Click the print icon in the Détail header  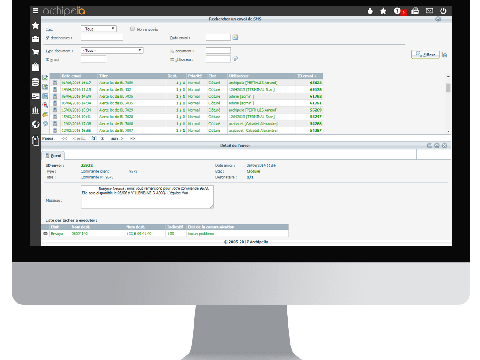click(437, 146)
